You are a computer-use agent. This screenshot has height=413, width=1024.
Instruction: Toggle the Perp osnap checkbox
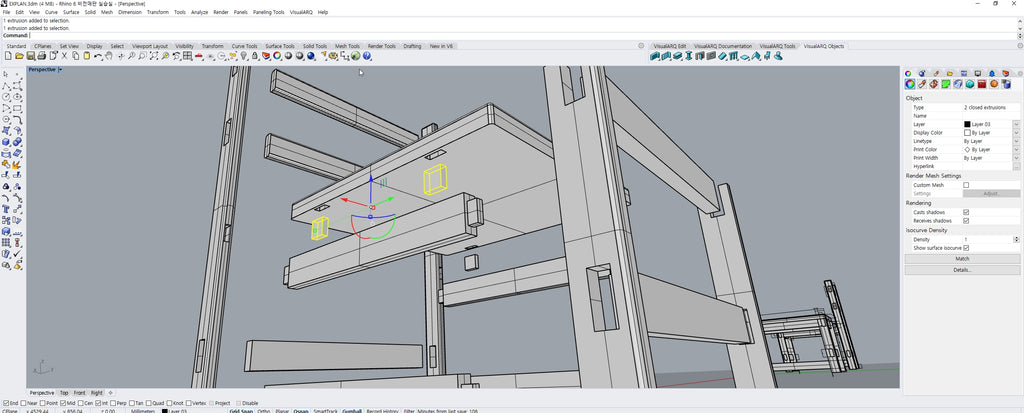113,403
